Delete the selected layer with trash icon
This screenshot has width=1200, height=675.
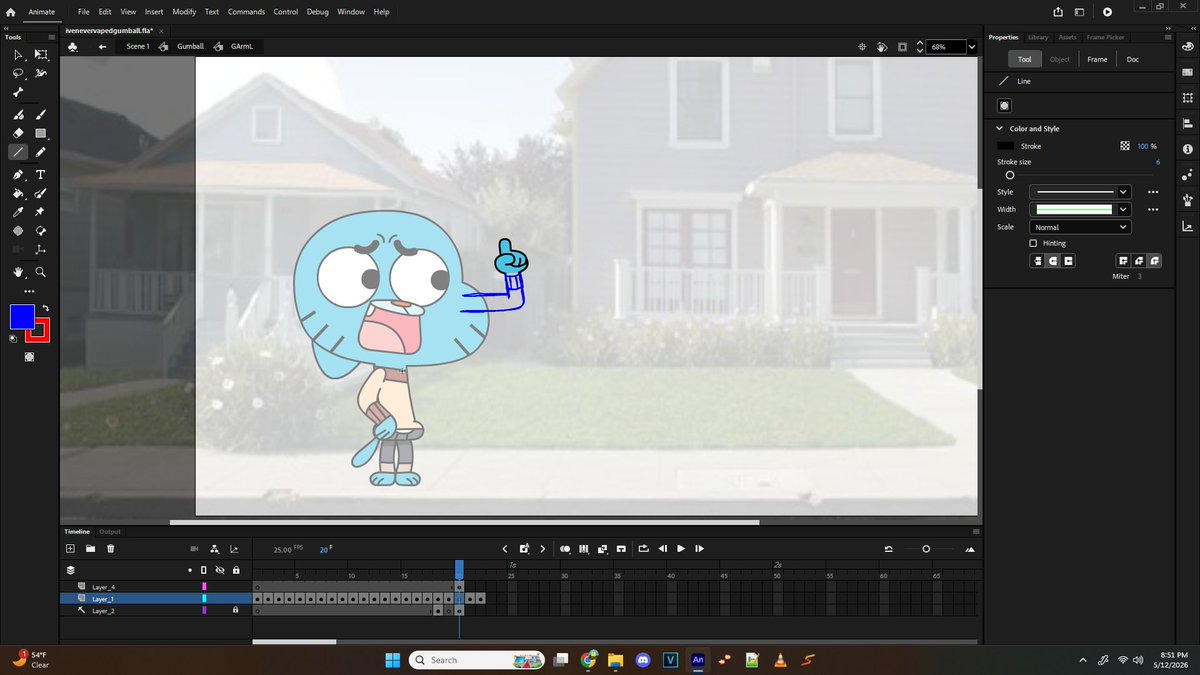tap(111, 548)
